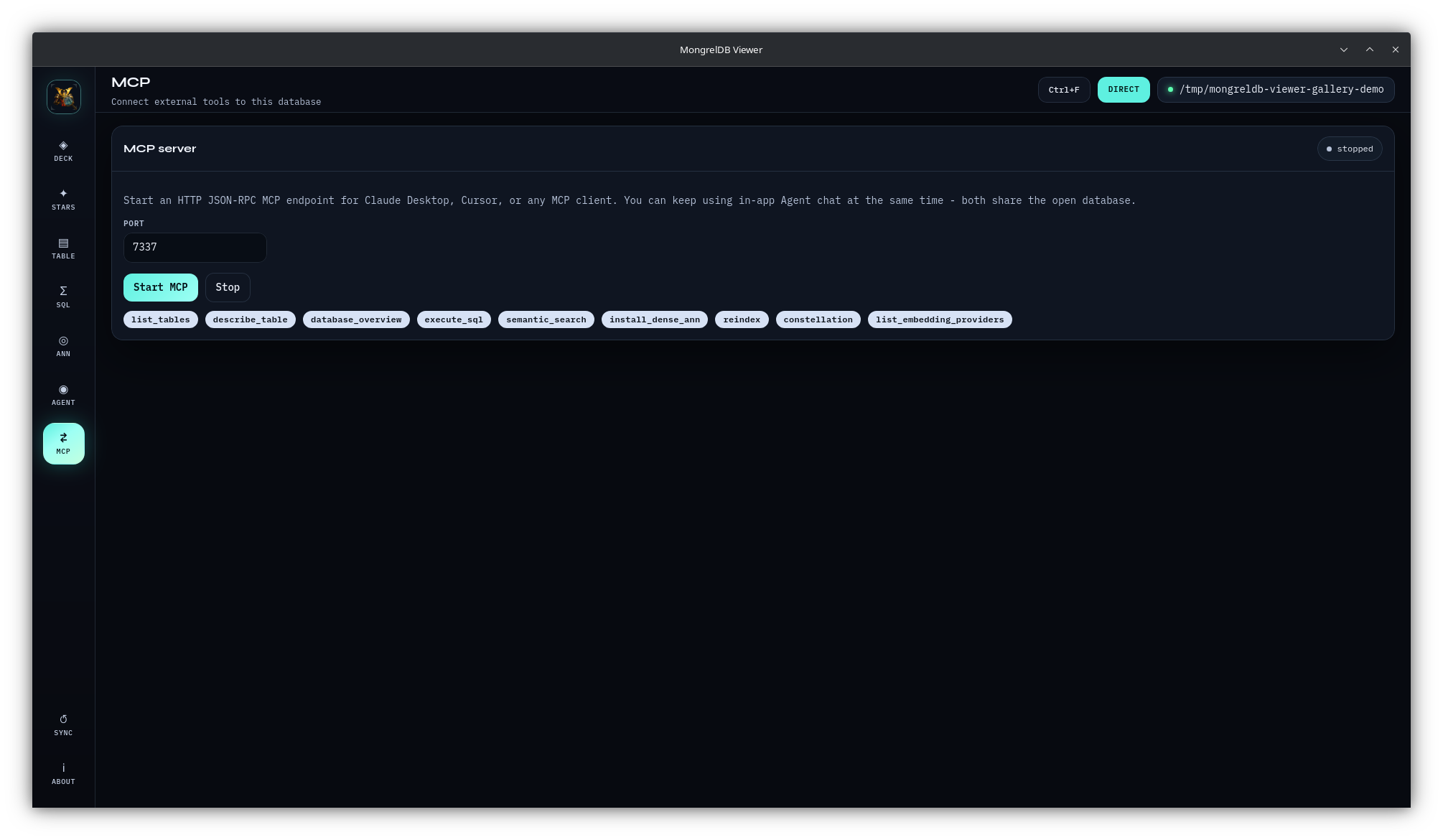
Task: Minimize the MongrelDB Viewer window
Action: 1344,50
